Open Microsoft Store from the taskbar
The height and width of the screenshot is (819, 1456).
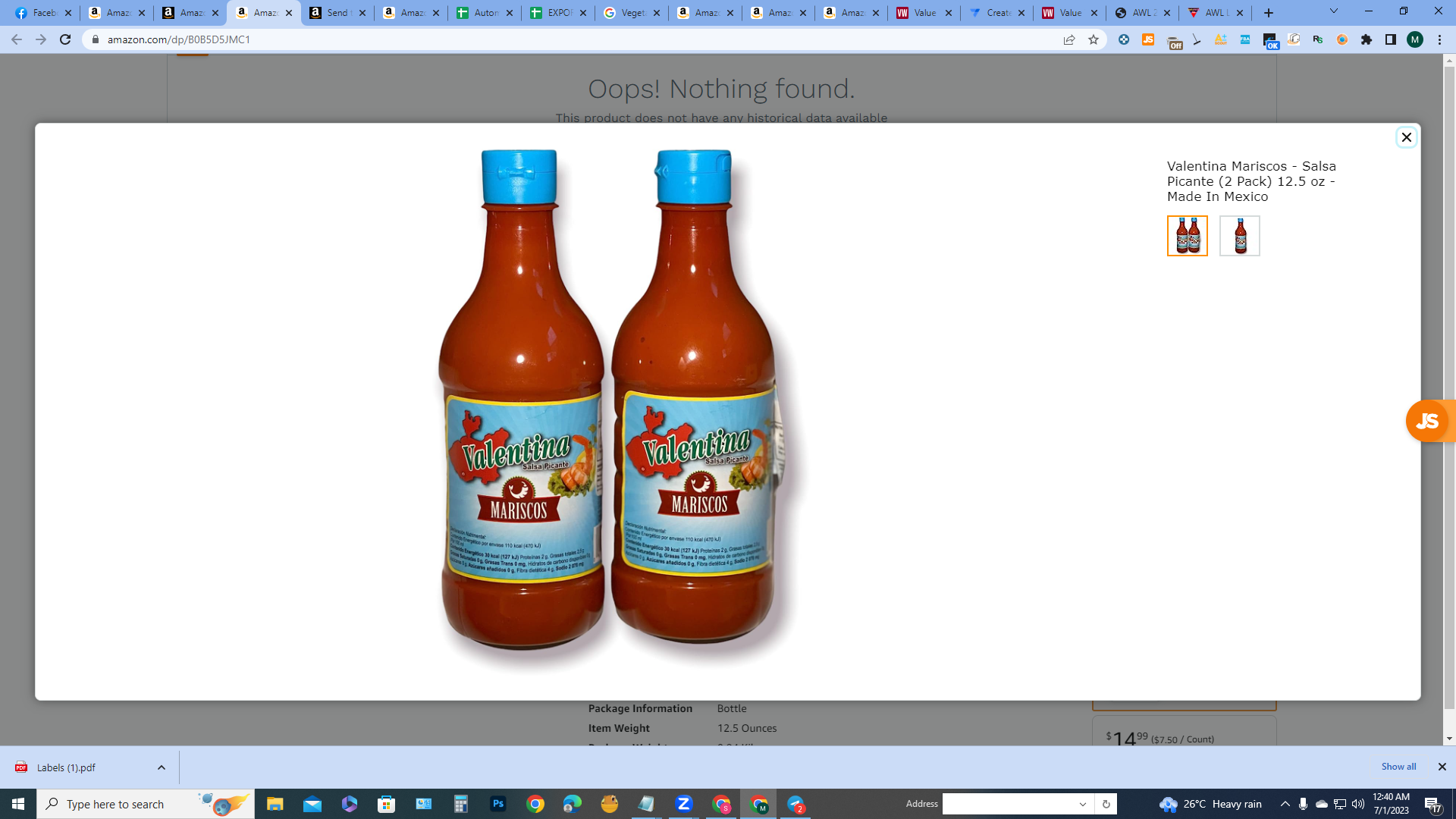coord(387,804)
